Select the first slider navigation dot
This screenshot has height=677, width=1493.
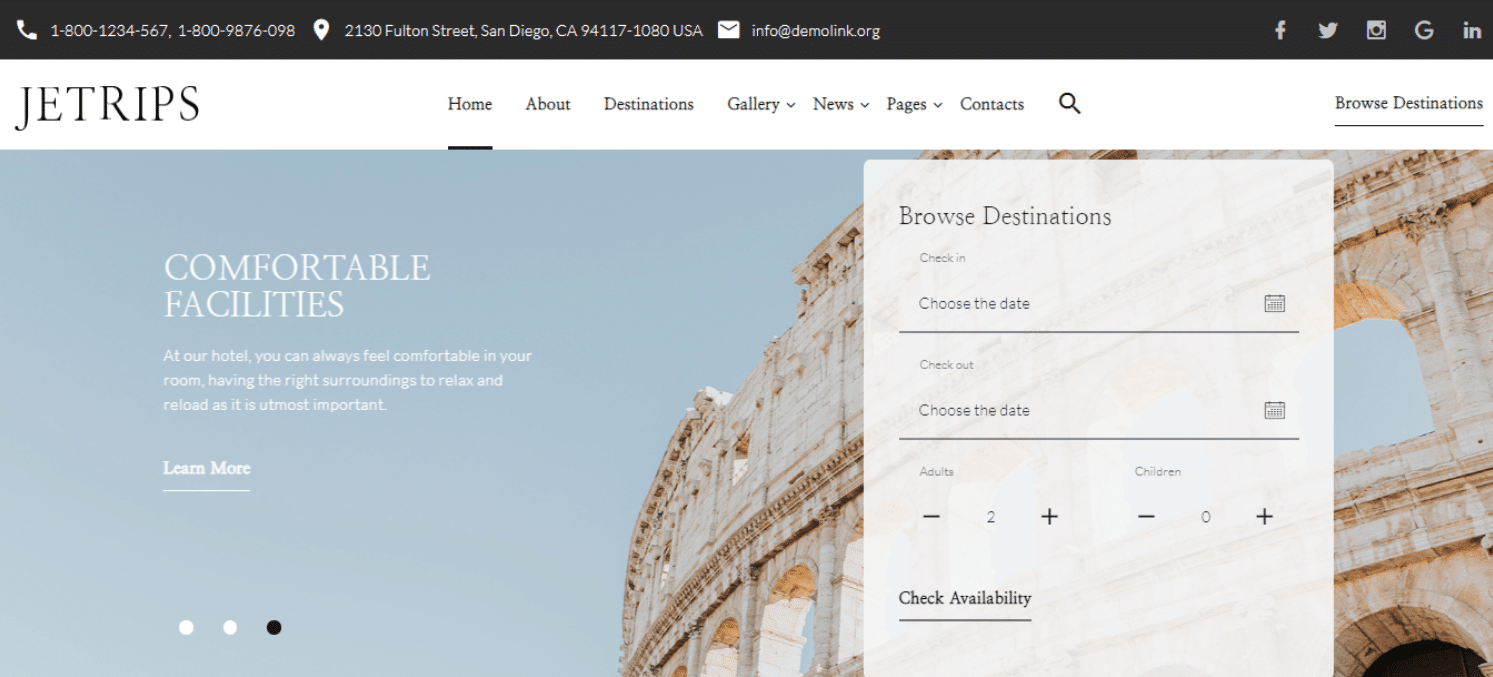(x=186, y=627)
